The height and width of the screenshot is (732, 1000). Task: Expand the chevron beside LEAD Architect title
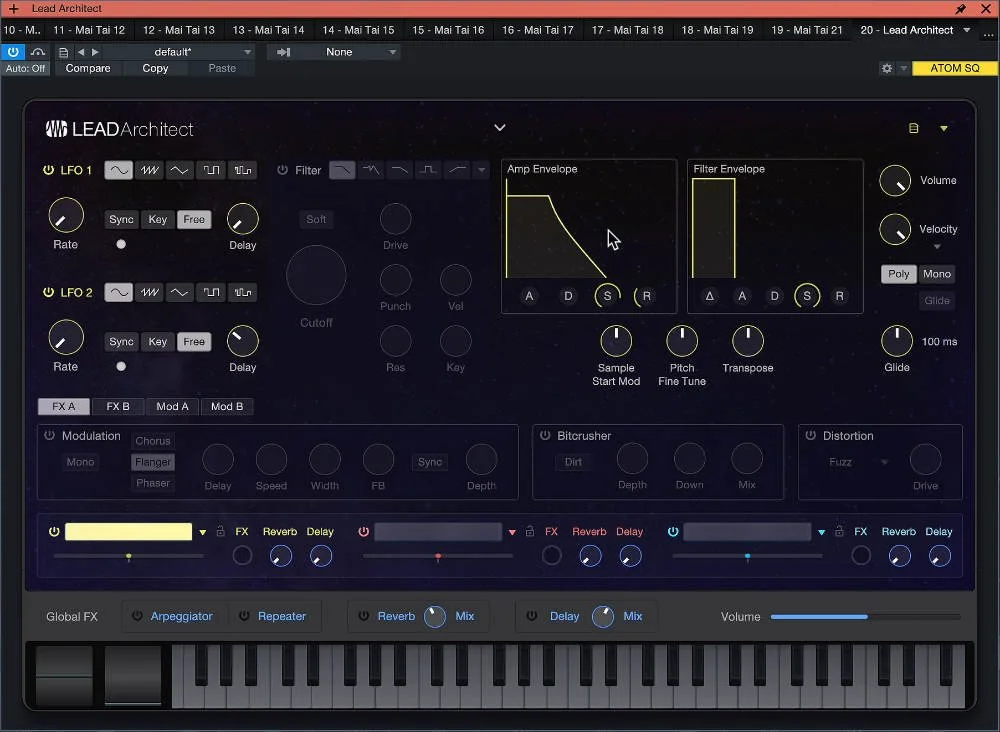point(500,128)
